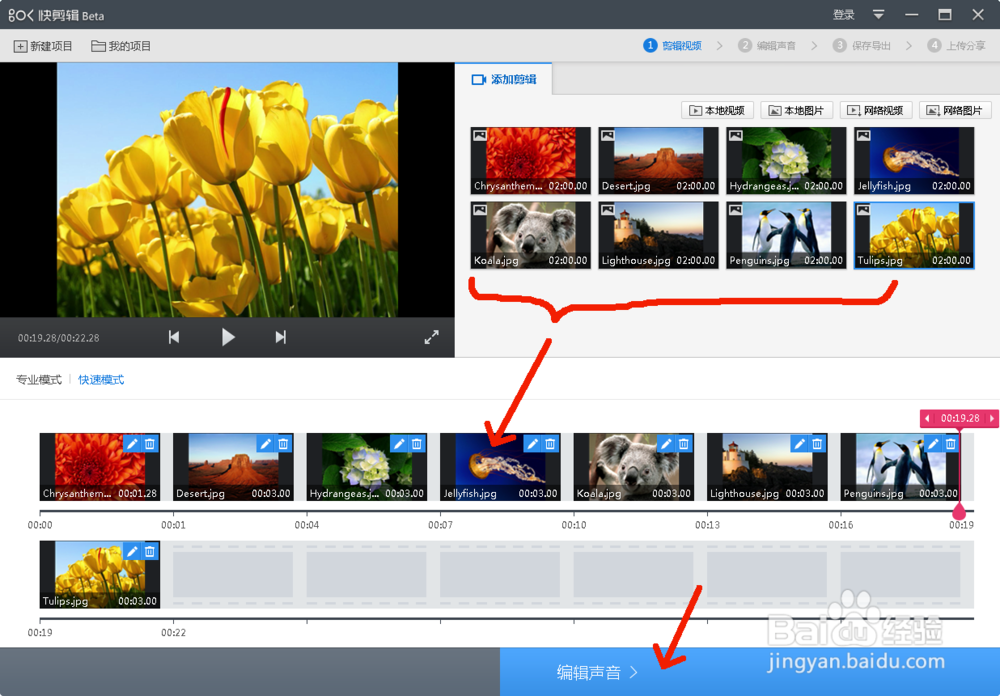Viewport: 1000px width, 696px height.
Task: Step playhead time forward with right arrow
Action: coord(992,418)
